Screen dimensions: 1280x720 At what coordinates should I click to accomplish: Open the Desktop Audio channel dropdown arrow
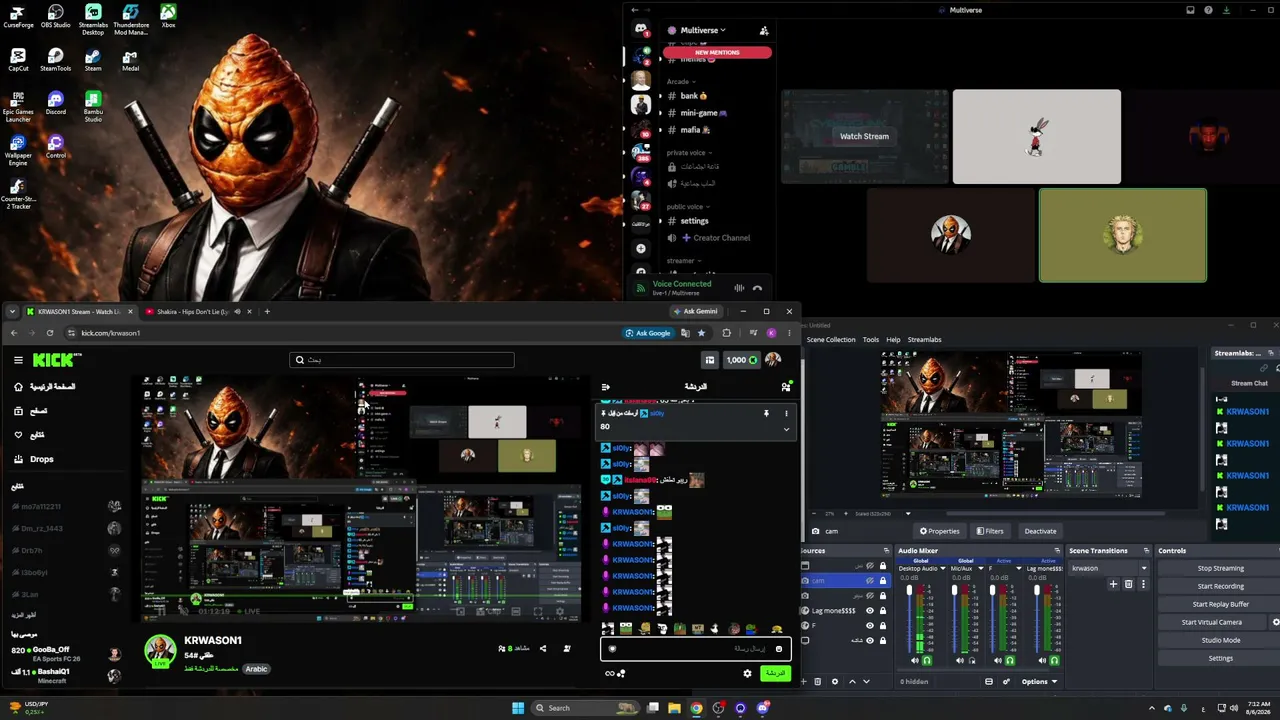coord(942,569)
